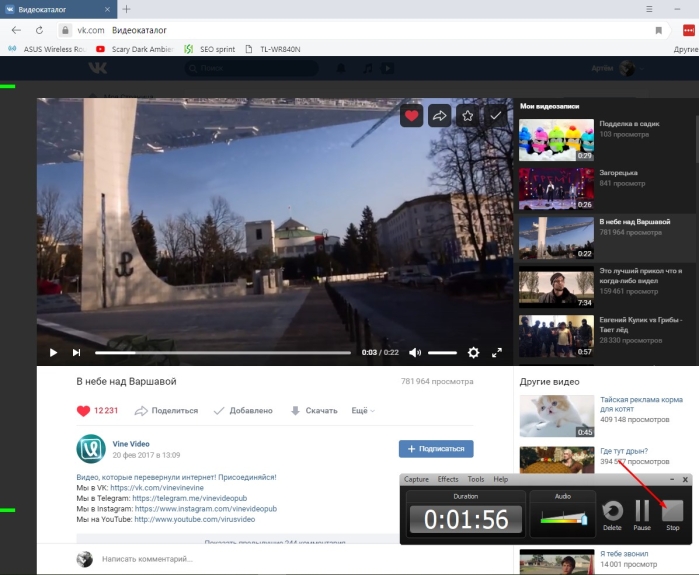The height and width of the screenshot is (575, 699).
Task: Stop the screen recording
Action: [x=673, y=515]
